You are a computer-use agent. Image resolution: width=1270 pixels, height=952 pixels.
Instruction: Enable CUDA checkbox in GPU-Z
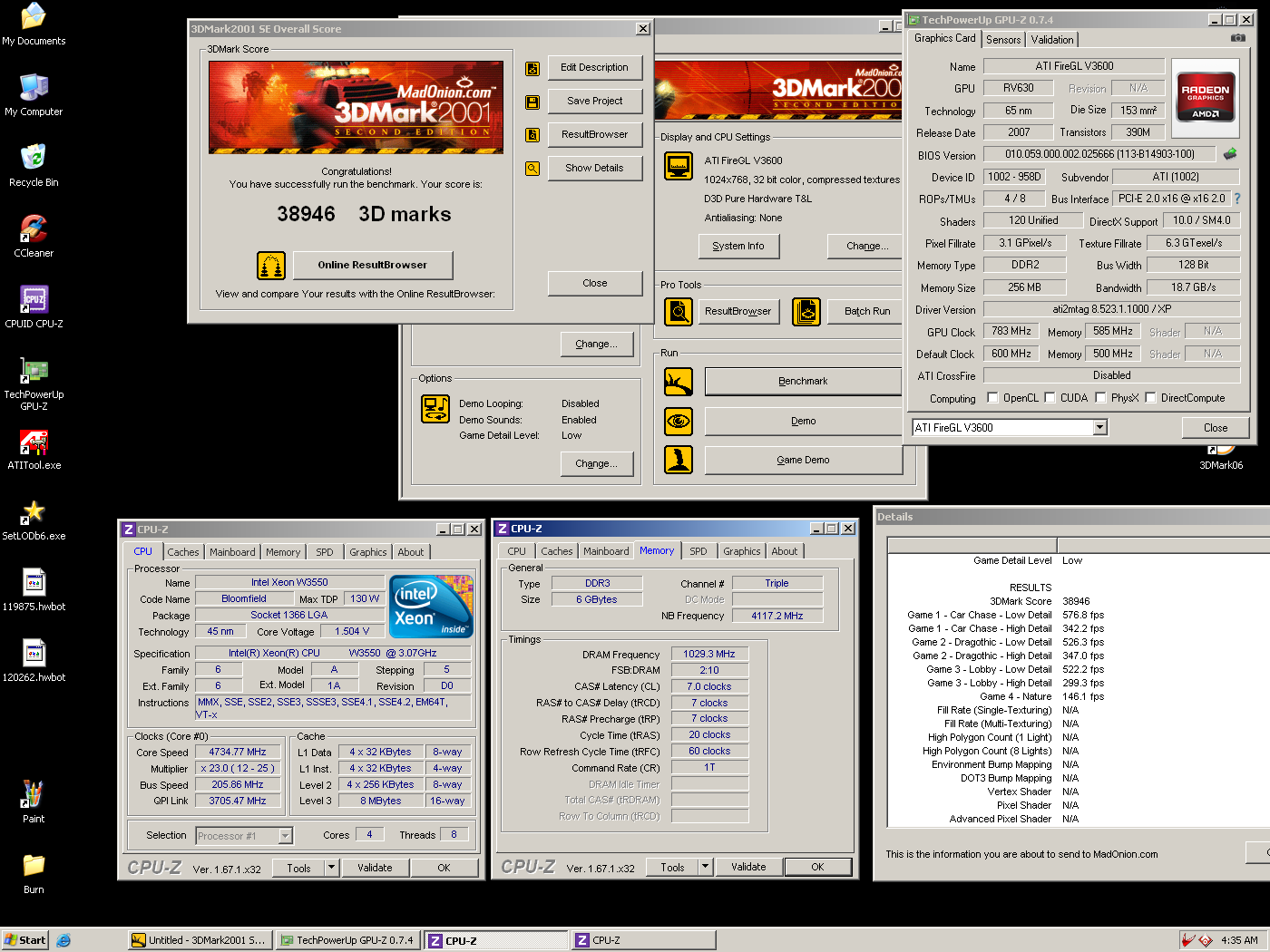[1050, 397]
